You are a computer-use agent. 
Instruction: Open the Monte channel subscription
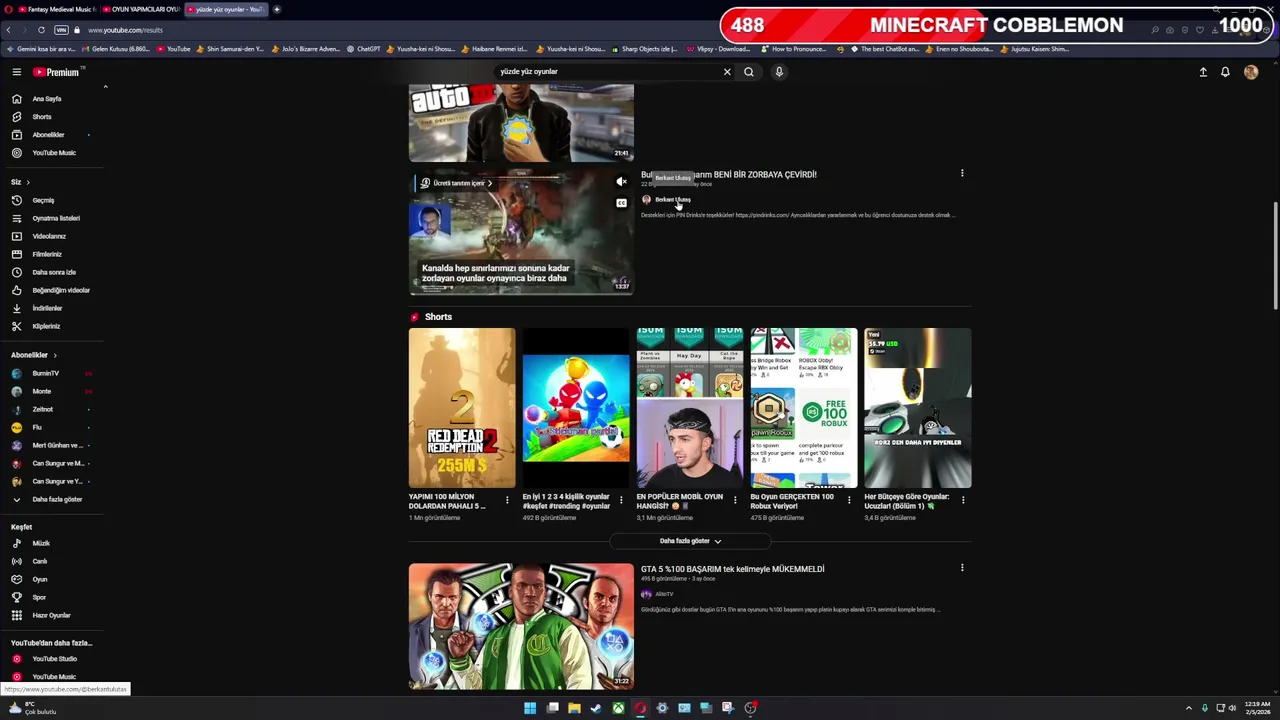click(41, 391)
